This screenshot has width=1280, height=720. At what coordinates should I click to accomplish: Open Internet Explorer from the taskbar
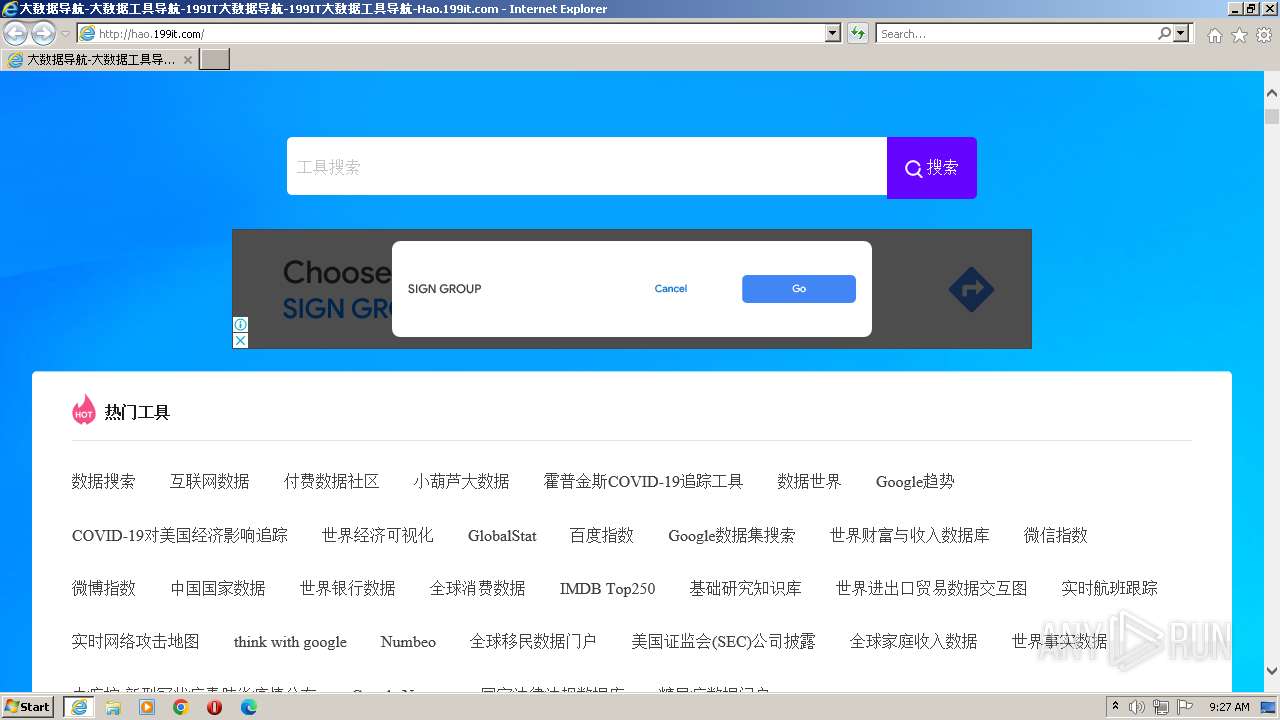79,707
